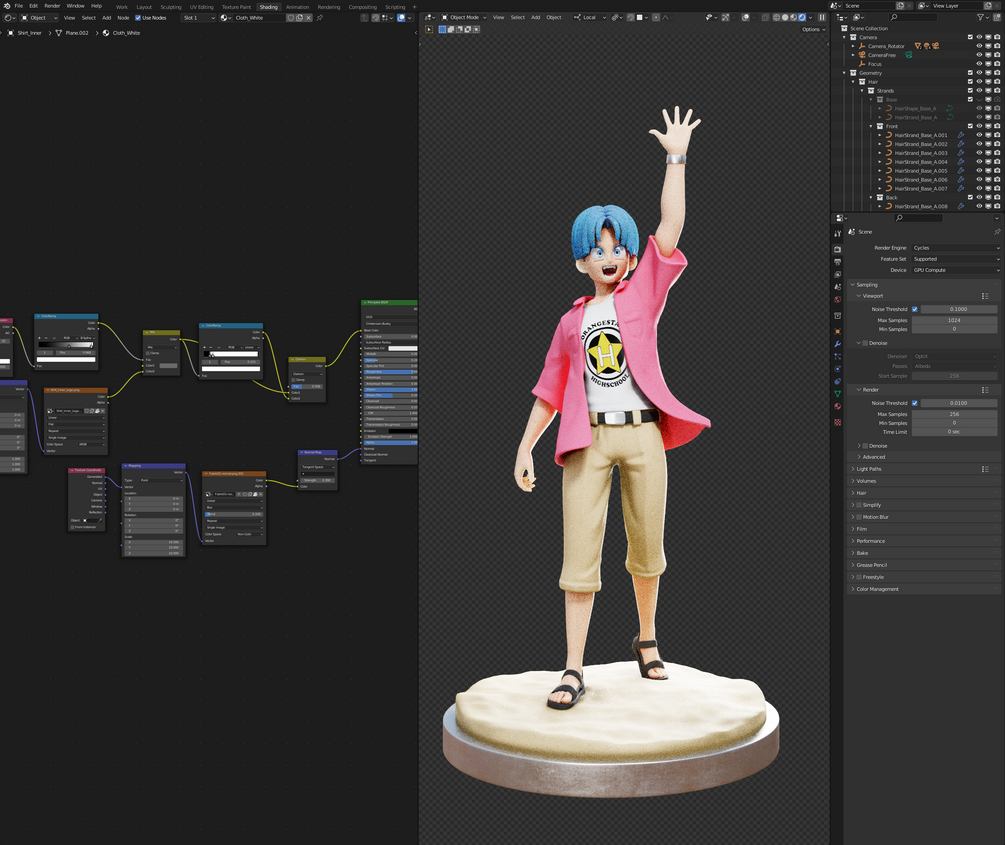
Task: Click Plane.002 in the breadcrumb
Action: coord(77,33)
